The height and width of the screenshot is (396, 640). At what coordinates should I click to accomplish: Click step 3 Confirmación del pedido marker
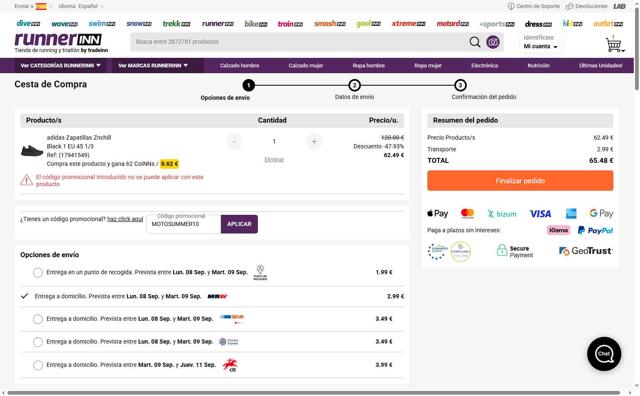460,85
